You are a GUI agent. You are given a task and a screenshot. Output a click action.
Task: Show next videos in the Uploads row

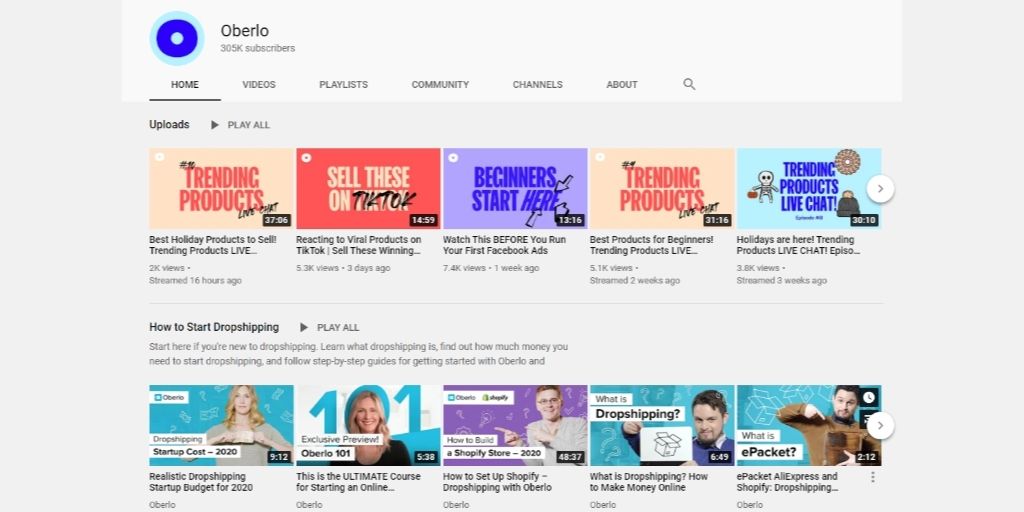pyautogui.click(x=880, y=189)
